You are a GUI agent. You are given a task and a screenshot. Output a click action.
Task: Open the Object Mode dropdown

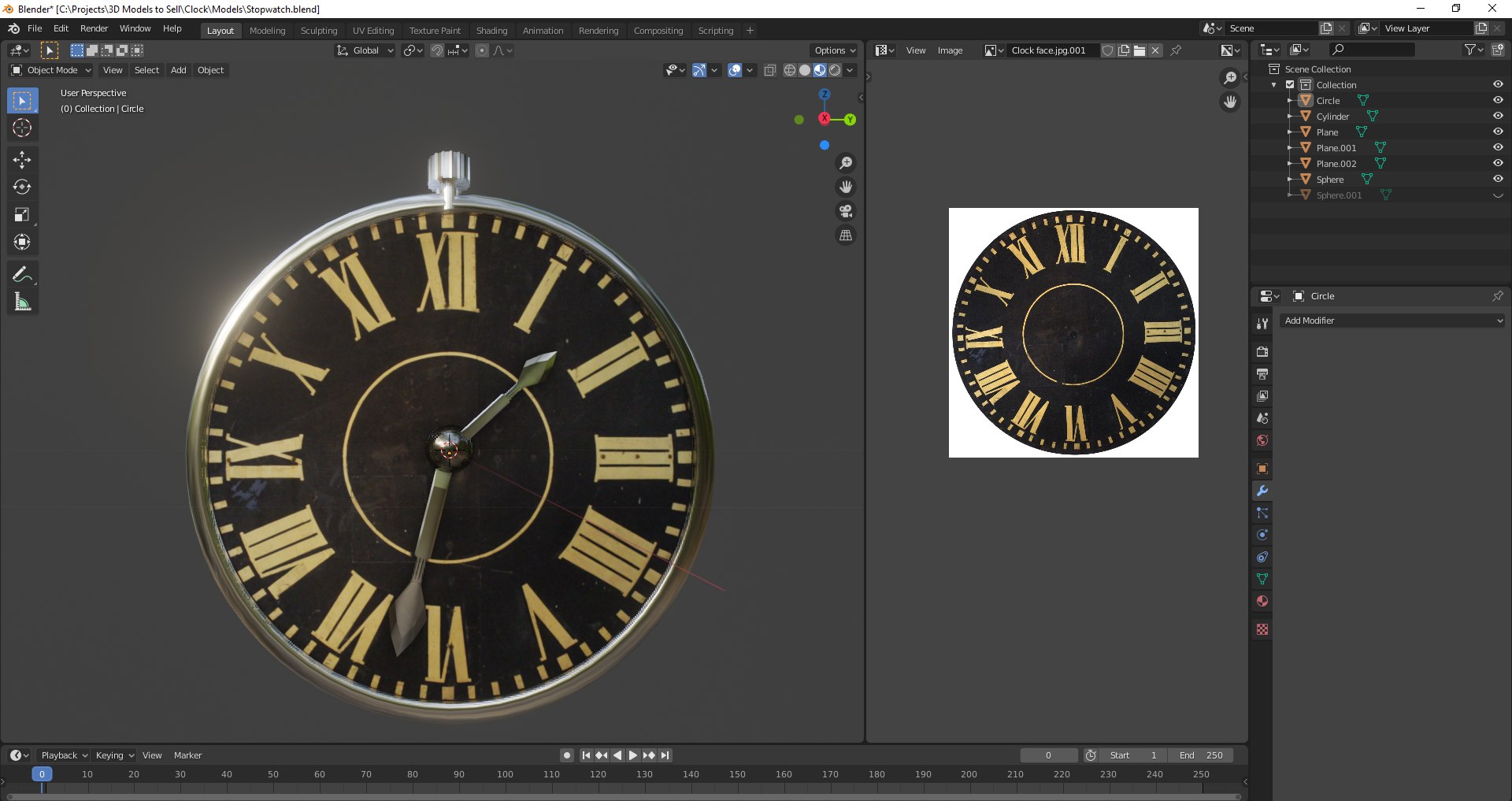coord(51,70)
